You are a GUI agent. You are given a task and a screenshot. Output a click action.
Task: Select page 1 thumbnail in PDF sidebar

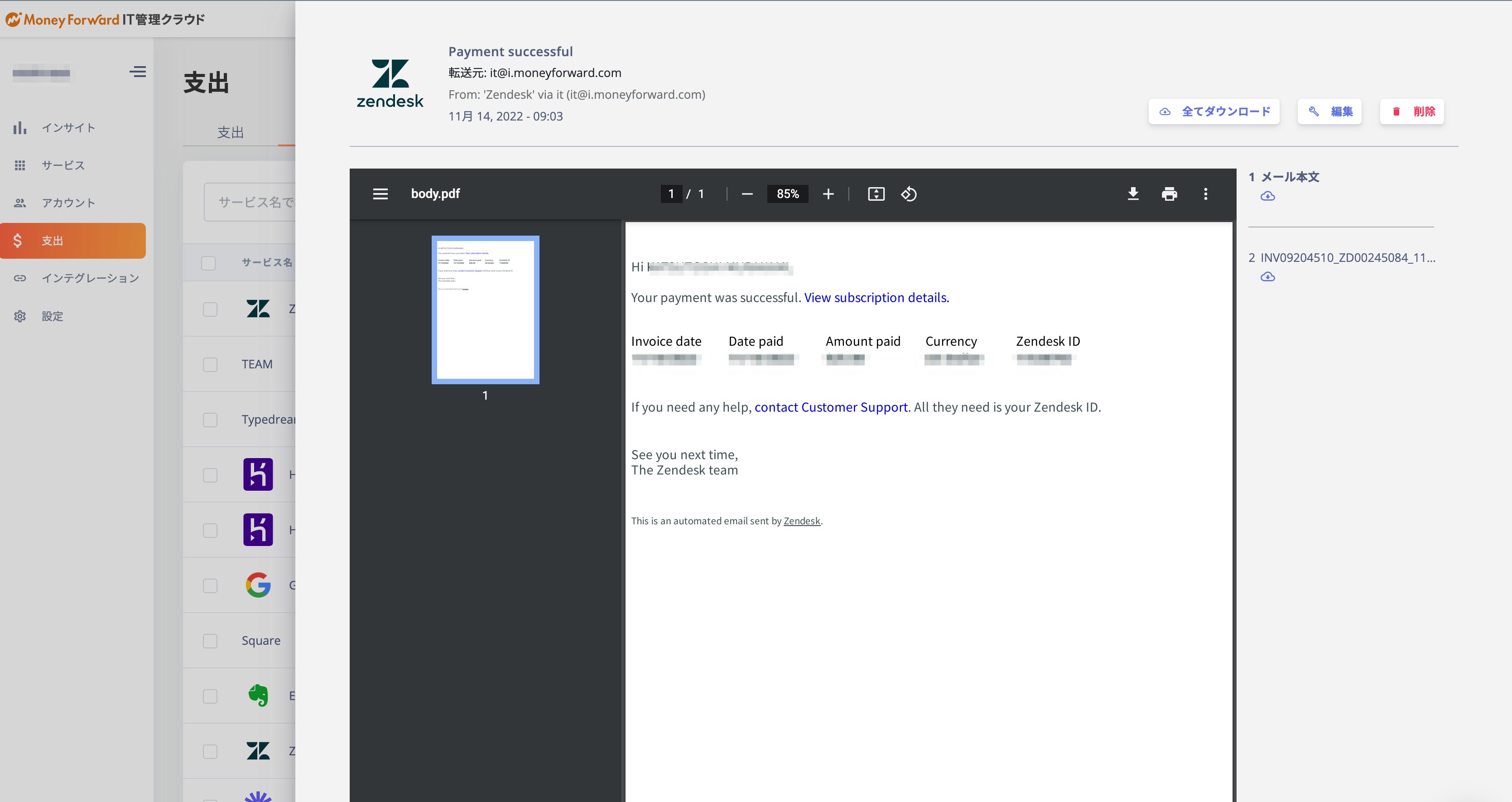click(x=486, y=309)
